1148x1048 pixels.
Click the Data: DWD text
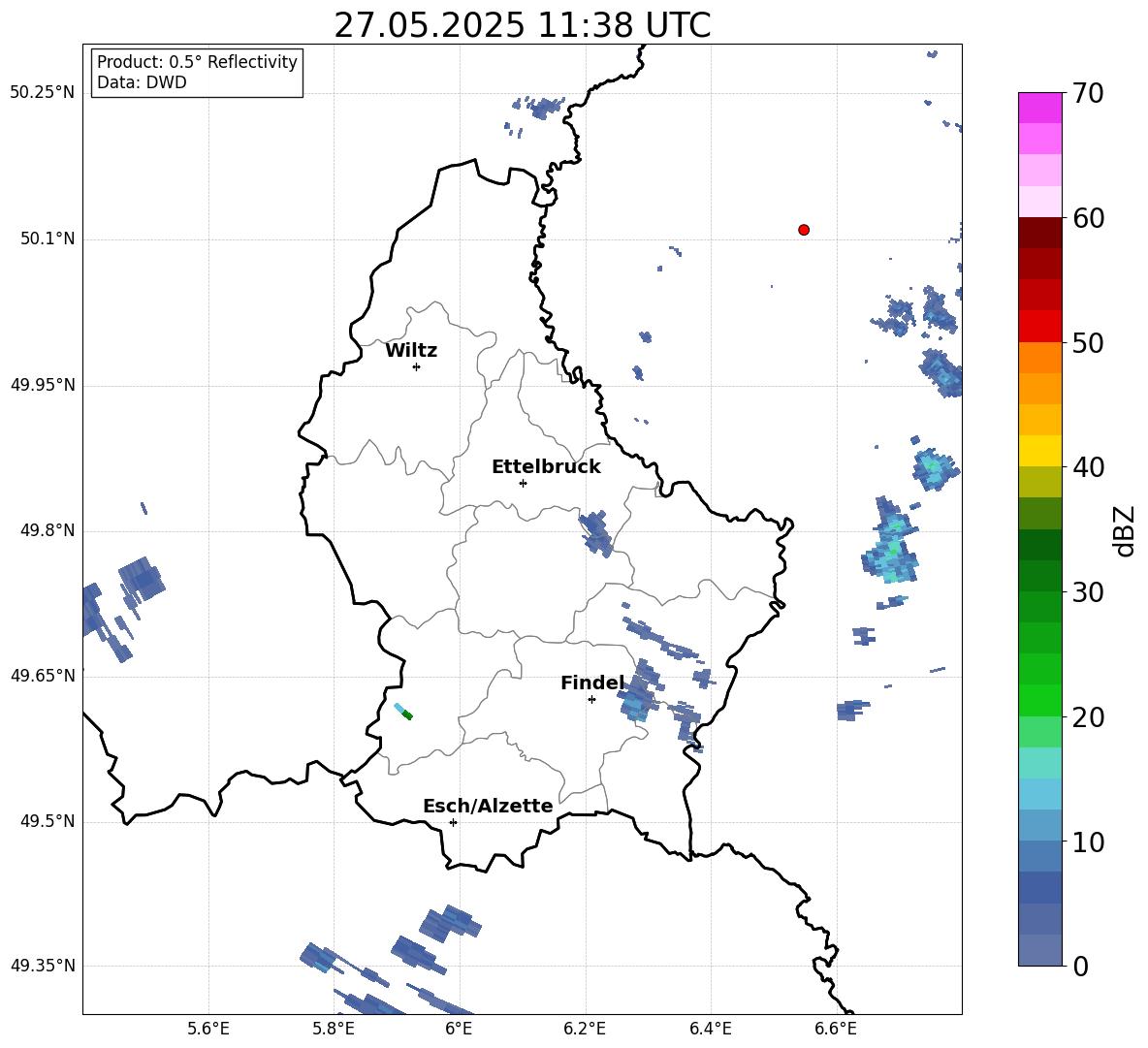point(142,82)
